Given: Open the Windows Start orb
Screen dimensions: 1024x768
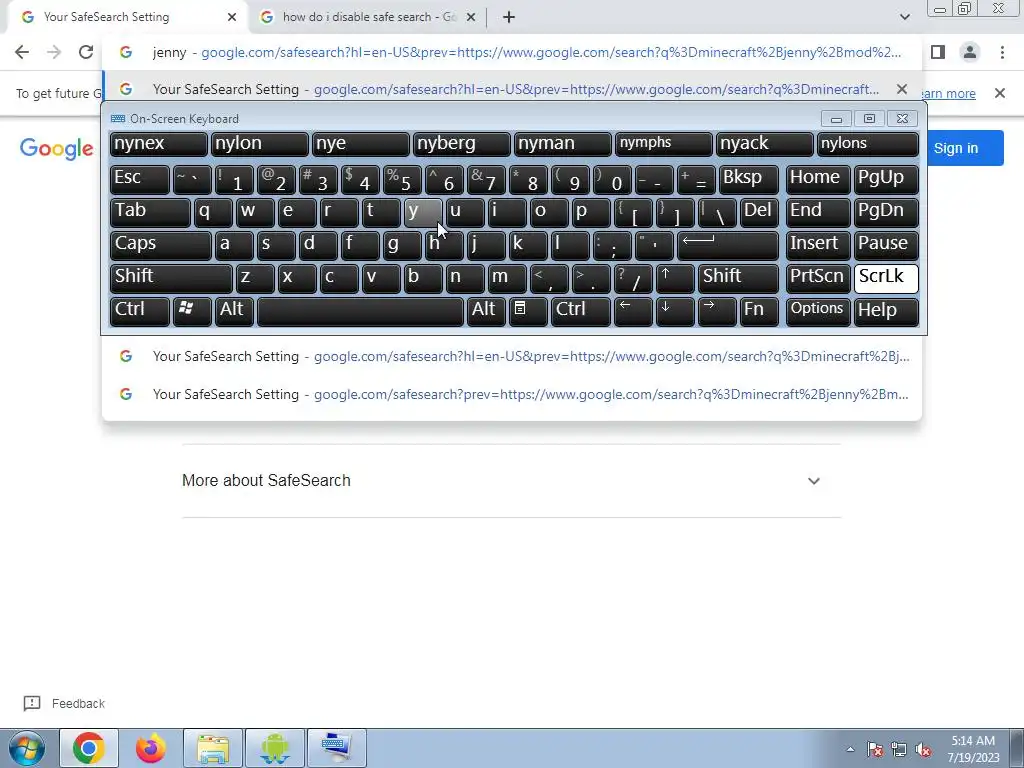Looking at the screenshot, I should tap(27, 748).
